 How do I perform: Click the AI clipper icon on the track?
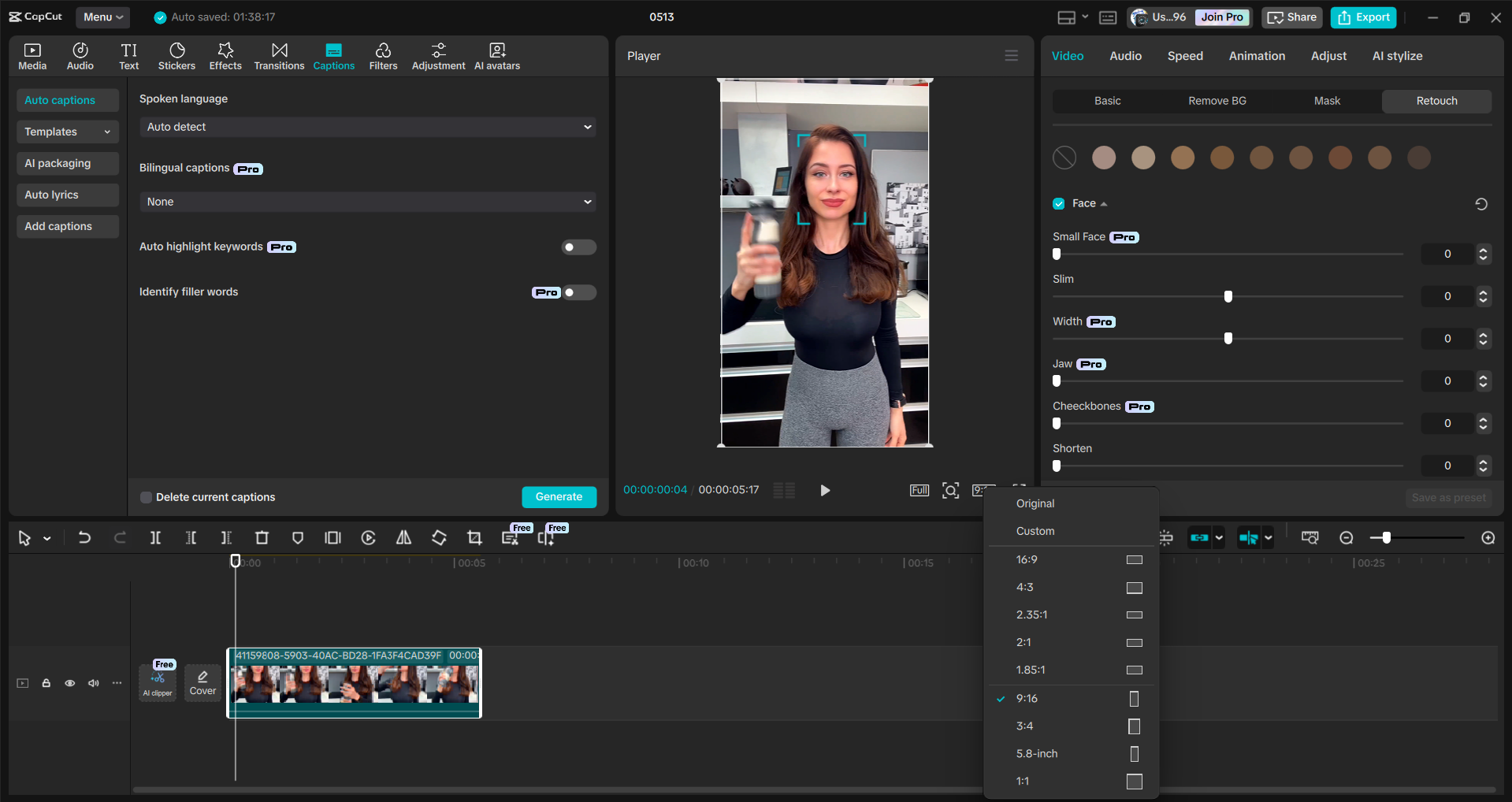pos(157,681)
